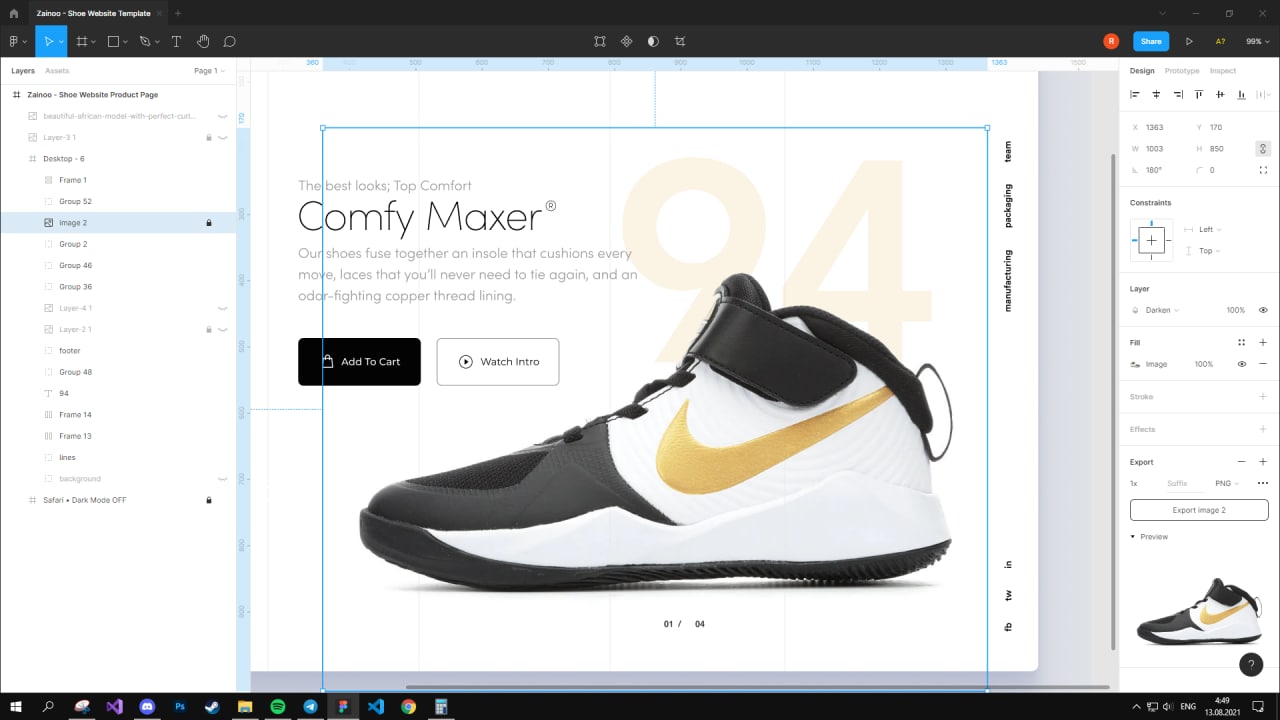Screen dimensions: 1280x720
Task: Unlock Safari • Dark Mode OFF layer
Action: (x=208, y=500)
